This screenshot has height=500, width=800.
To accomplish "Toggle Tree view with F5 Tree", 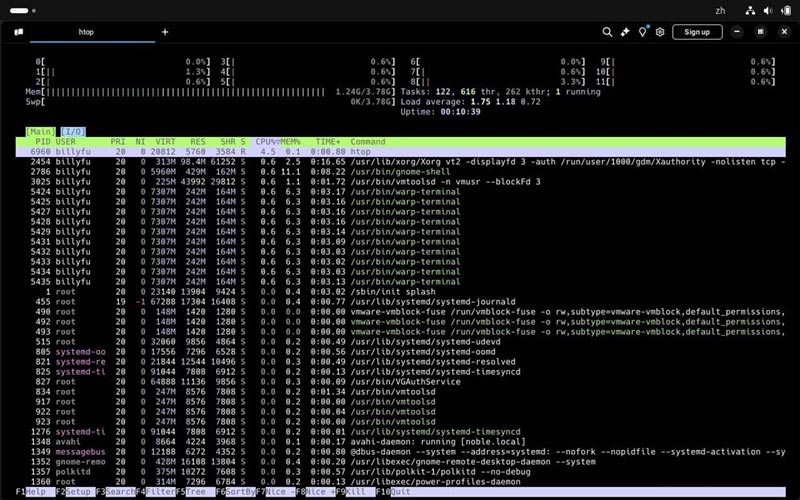I will [195, 493].
